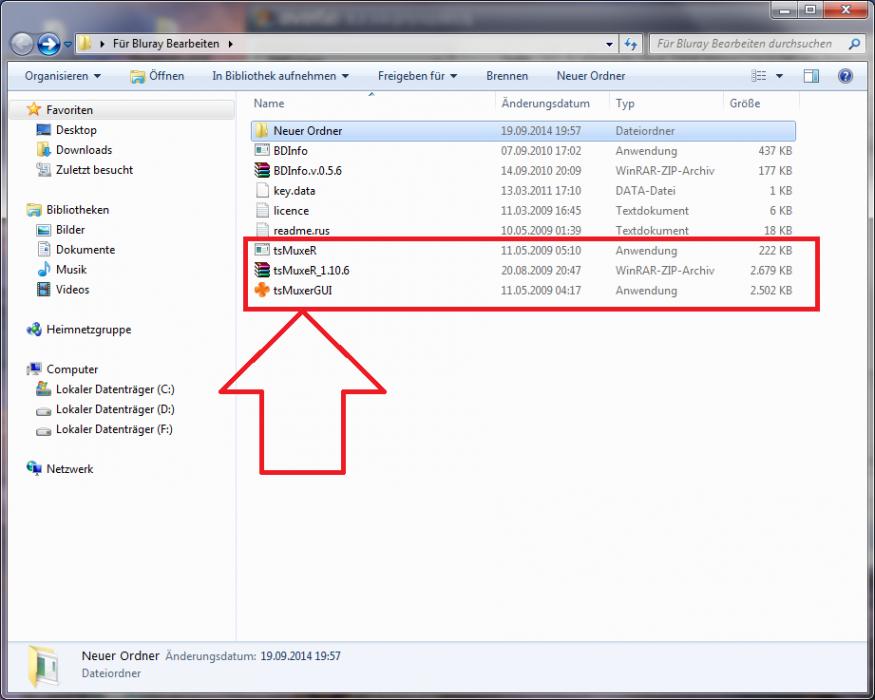The image size is (875, 700).
Task: Select the key.data file
Action: tap(523, 191)
